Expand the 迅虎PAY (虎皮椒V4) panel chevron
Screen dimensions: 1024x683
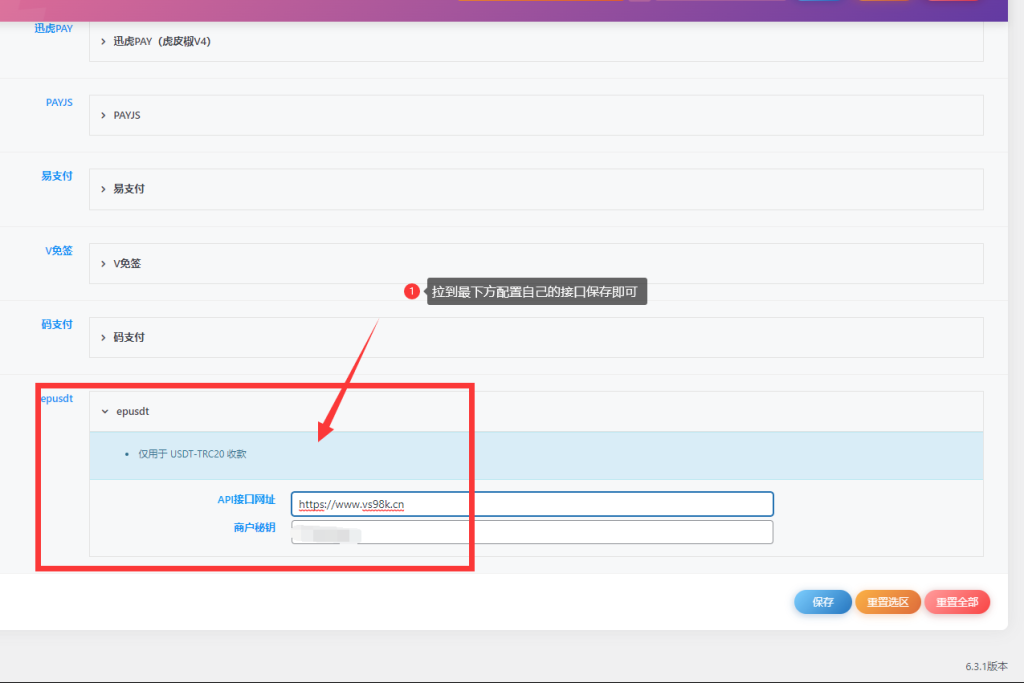[103, 41]
